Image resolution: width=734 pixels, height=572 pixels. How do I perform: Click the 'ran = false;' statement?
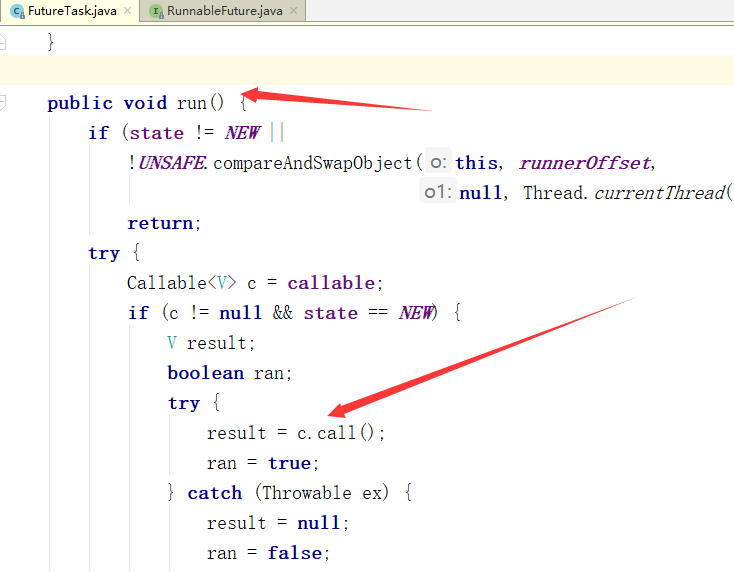click(x=269, y=553)
